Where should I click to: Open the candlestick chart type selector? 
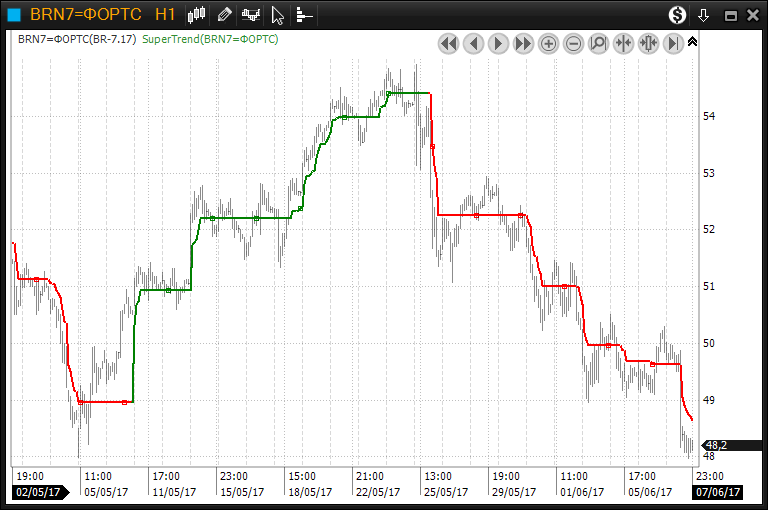point(197,15)
